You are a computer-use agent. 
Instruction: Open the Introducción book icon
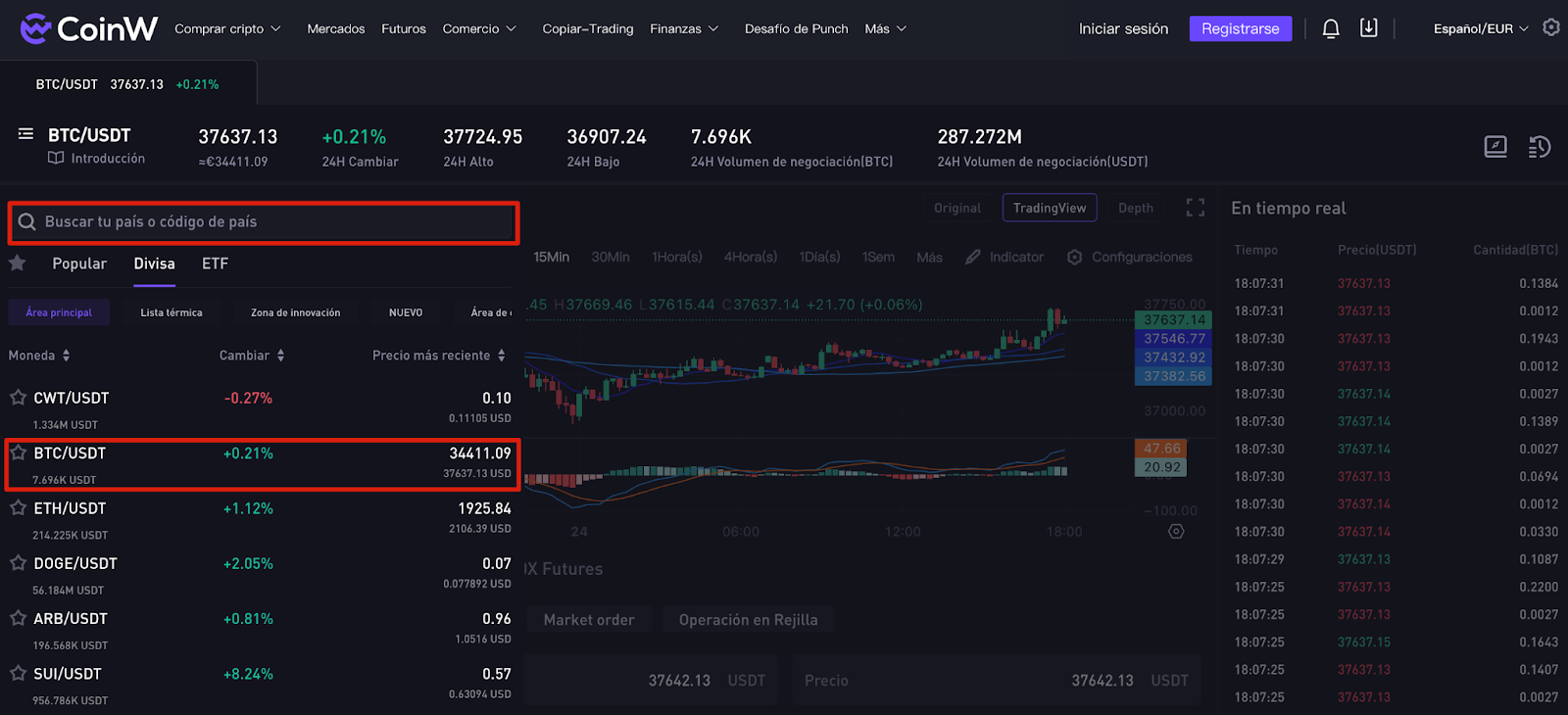[56, 158]
